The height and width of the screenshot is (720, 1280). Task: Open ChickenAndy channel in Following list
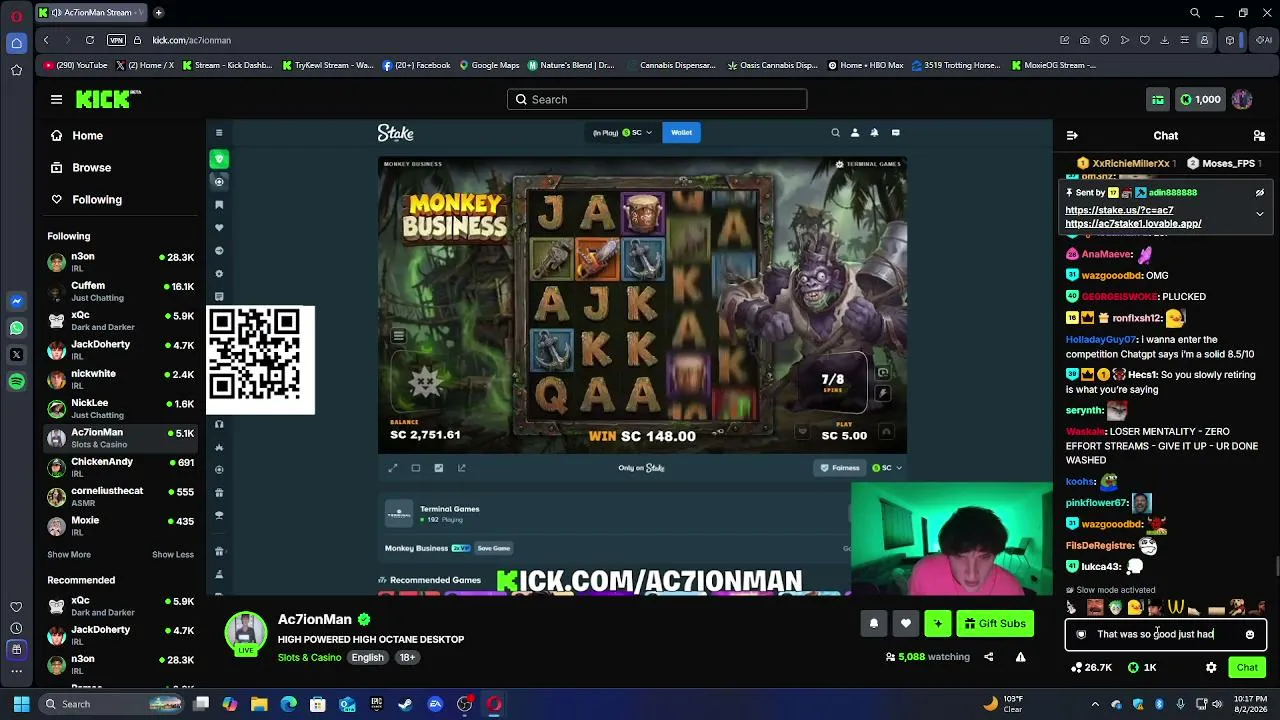pyautogui.click(x=121, y=467)
